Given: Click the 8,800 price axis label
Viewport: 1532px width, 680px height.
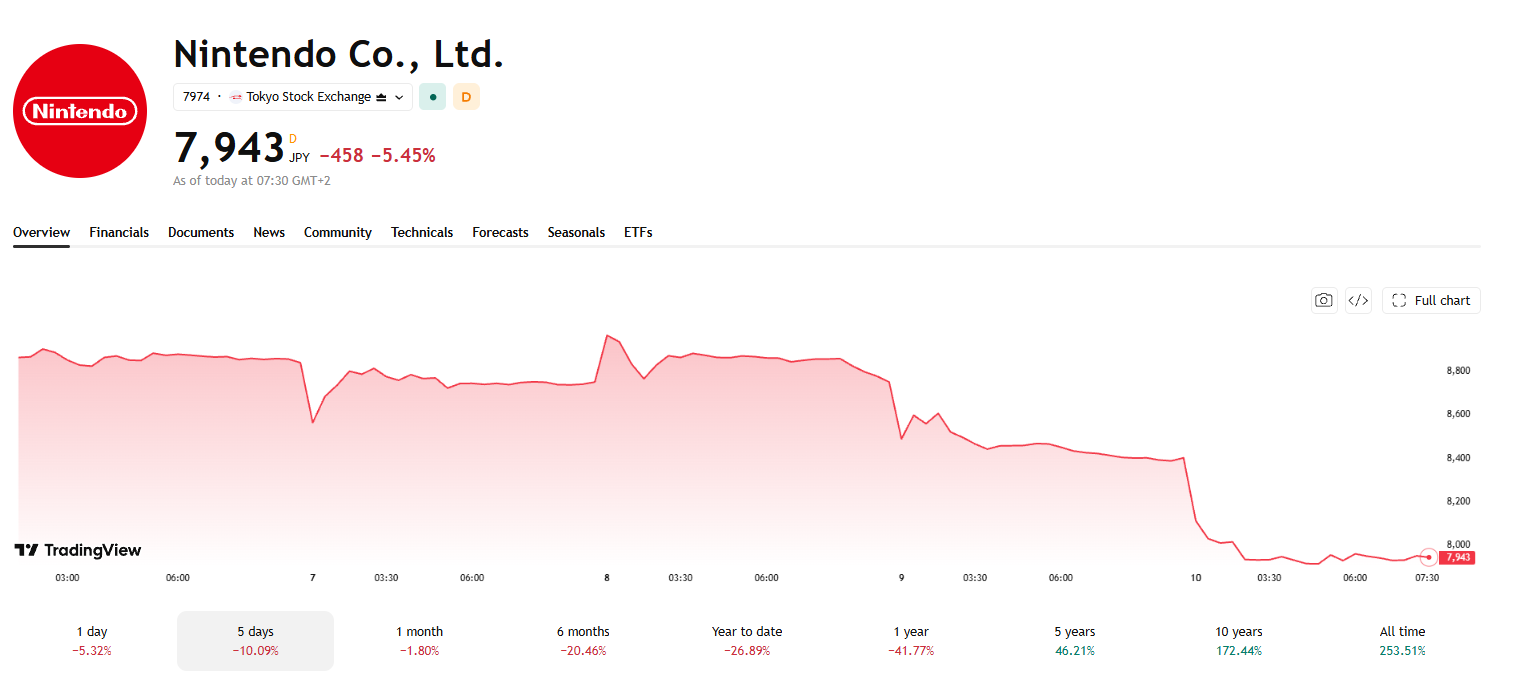Looking at the screenshot, I should point(1458,371).
